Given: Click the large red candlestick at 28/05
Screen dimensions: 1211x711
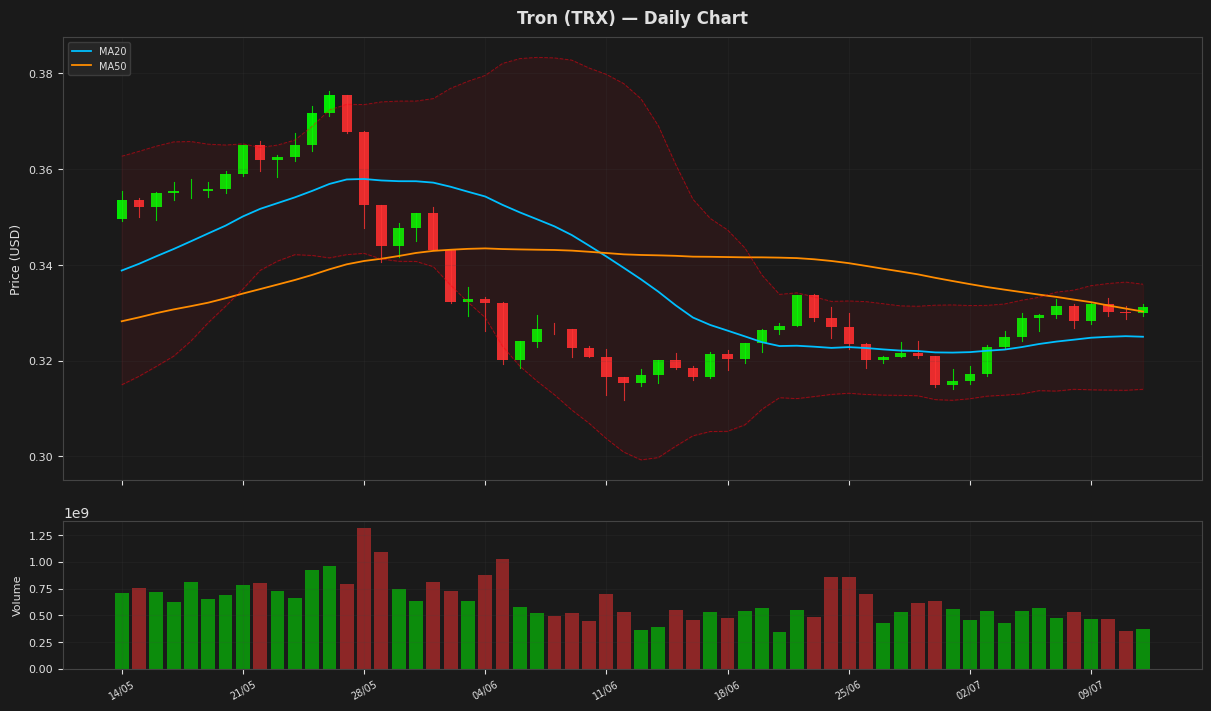Looking at the screenshot, I should pyautogui.click(x=364, y=169).
